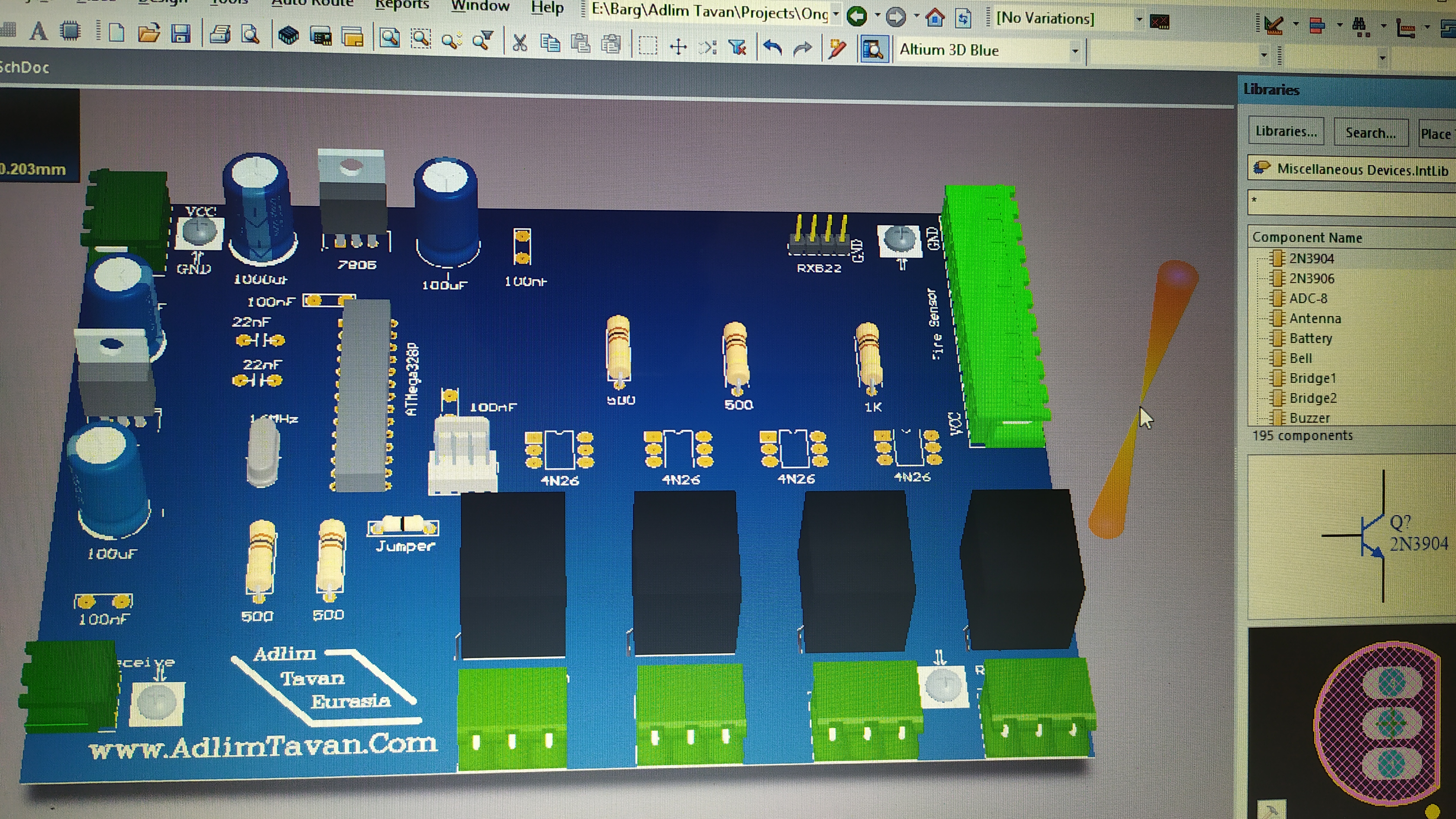Deselect all with crossed-arrows icon

point(708,47)
